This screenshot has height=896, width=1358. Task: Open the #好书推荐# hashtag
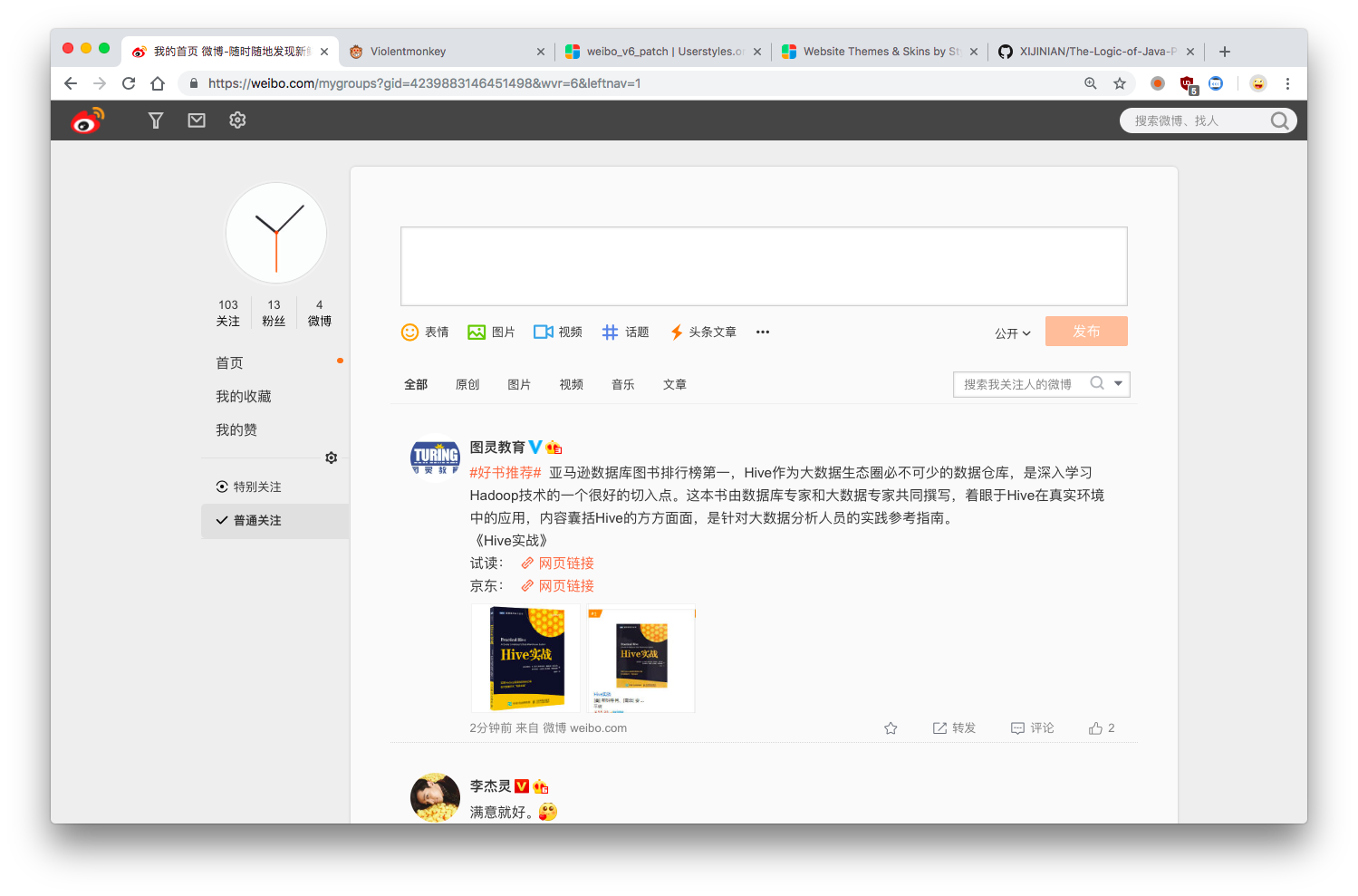506,473
